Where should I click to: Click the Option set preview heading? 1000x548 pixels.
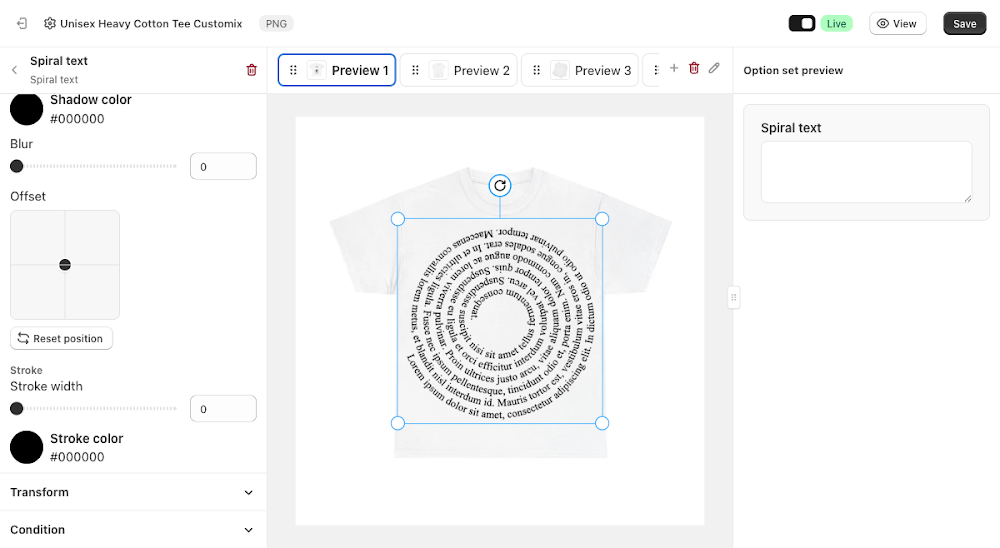click(x=793, y=70)
